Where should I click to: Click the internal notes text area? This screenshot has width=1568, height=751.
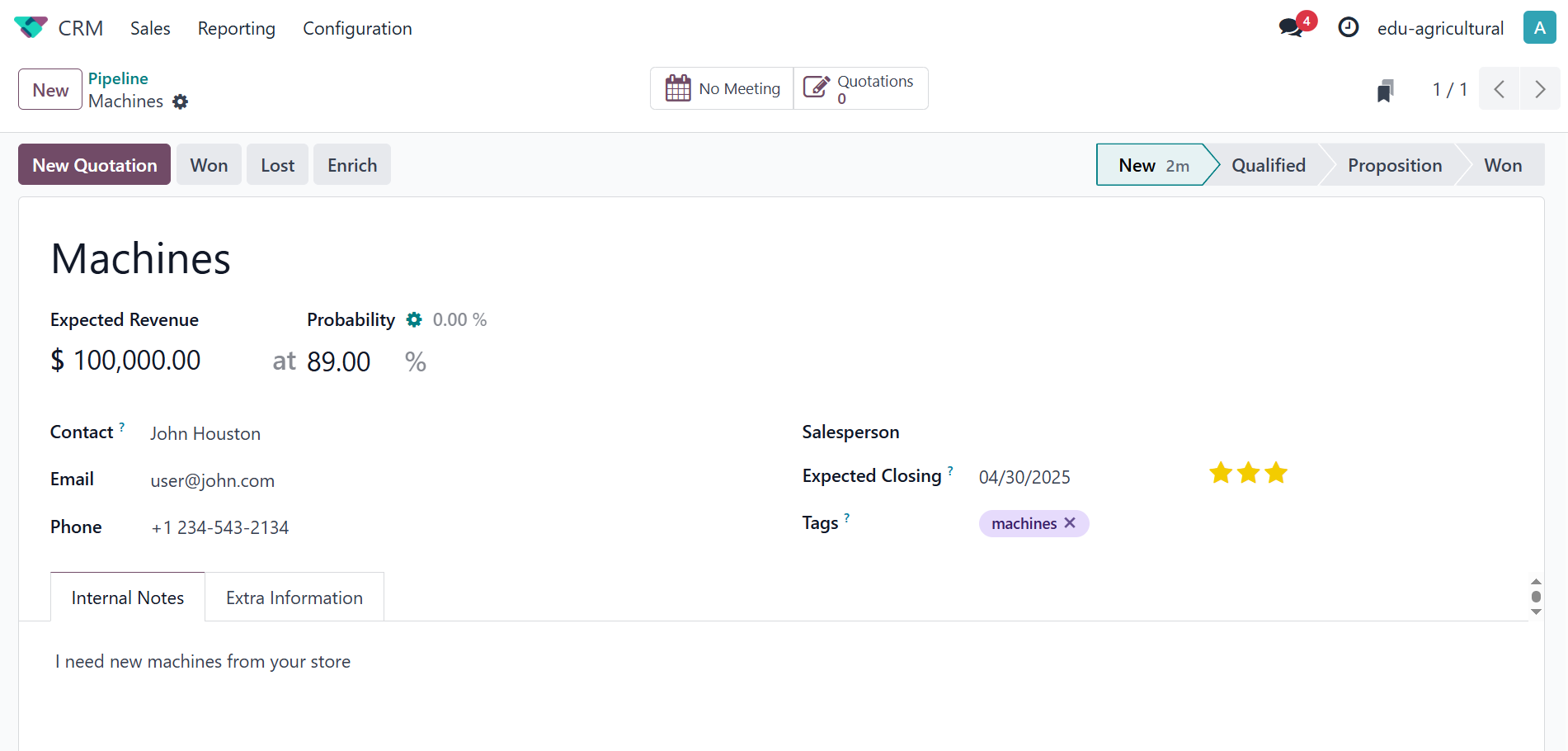coord(203,661)
